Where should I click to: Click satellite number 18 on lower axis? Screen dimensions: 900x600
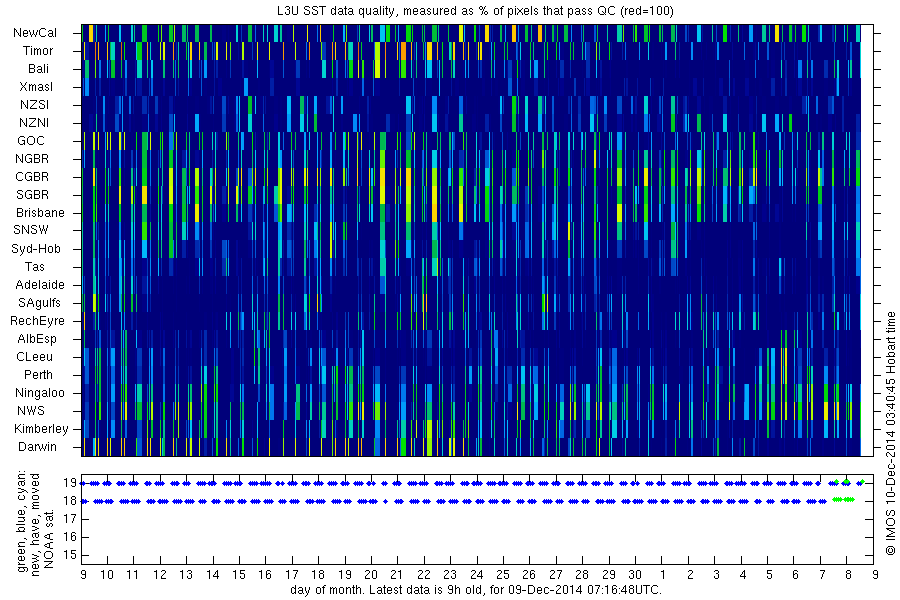point(70,501)
